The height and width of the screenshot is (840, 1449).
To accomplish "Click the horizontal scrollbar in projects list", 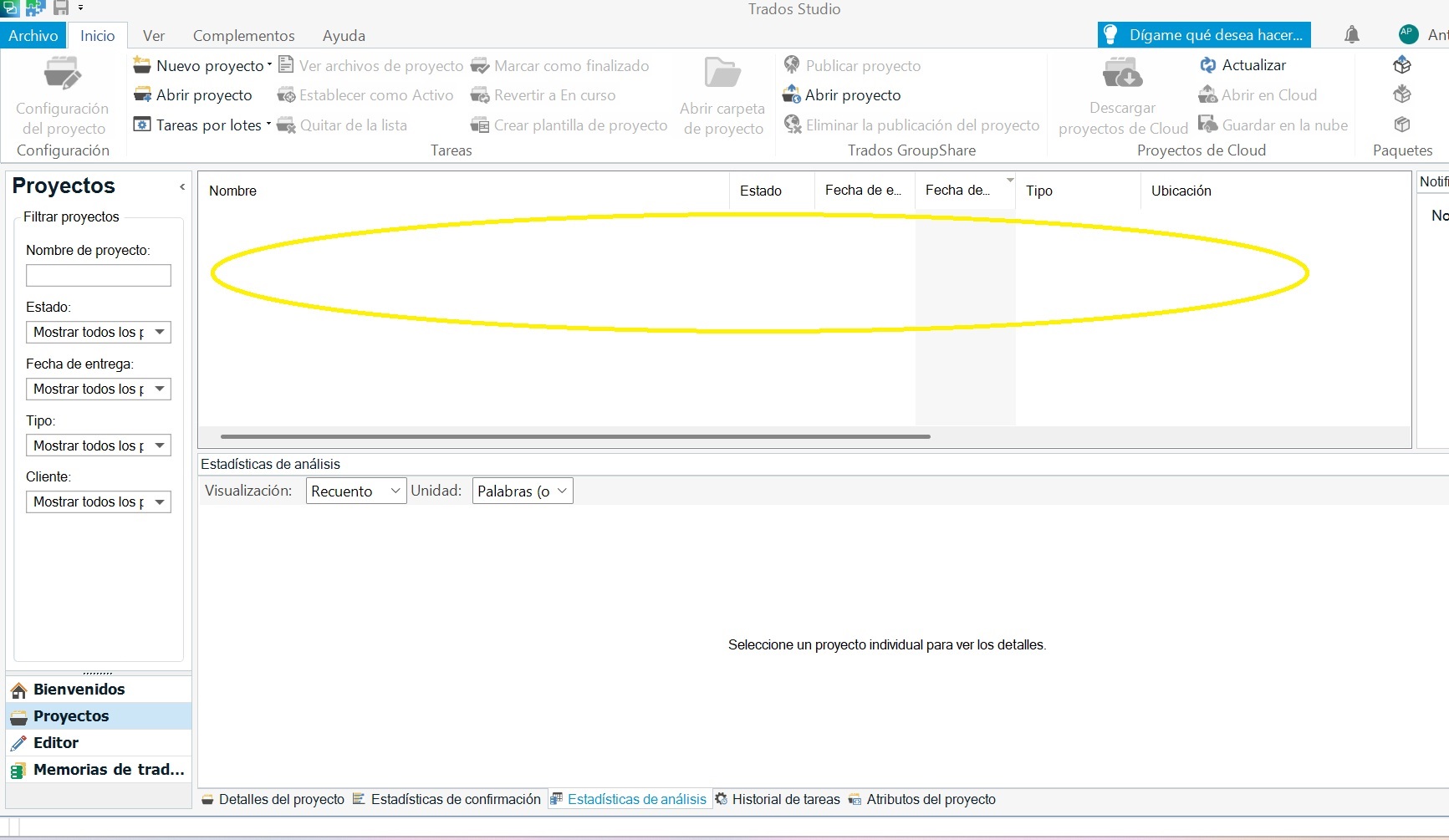I will point(575,436).
